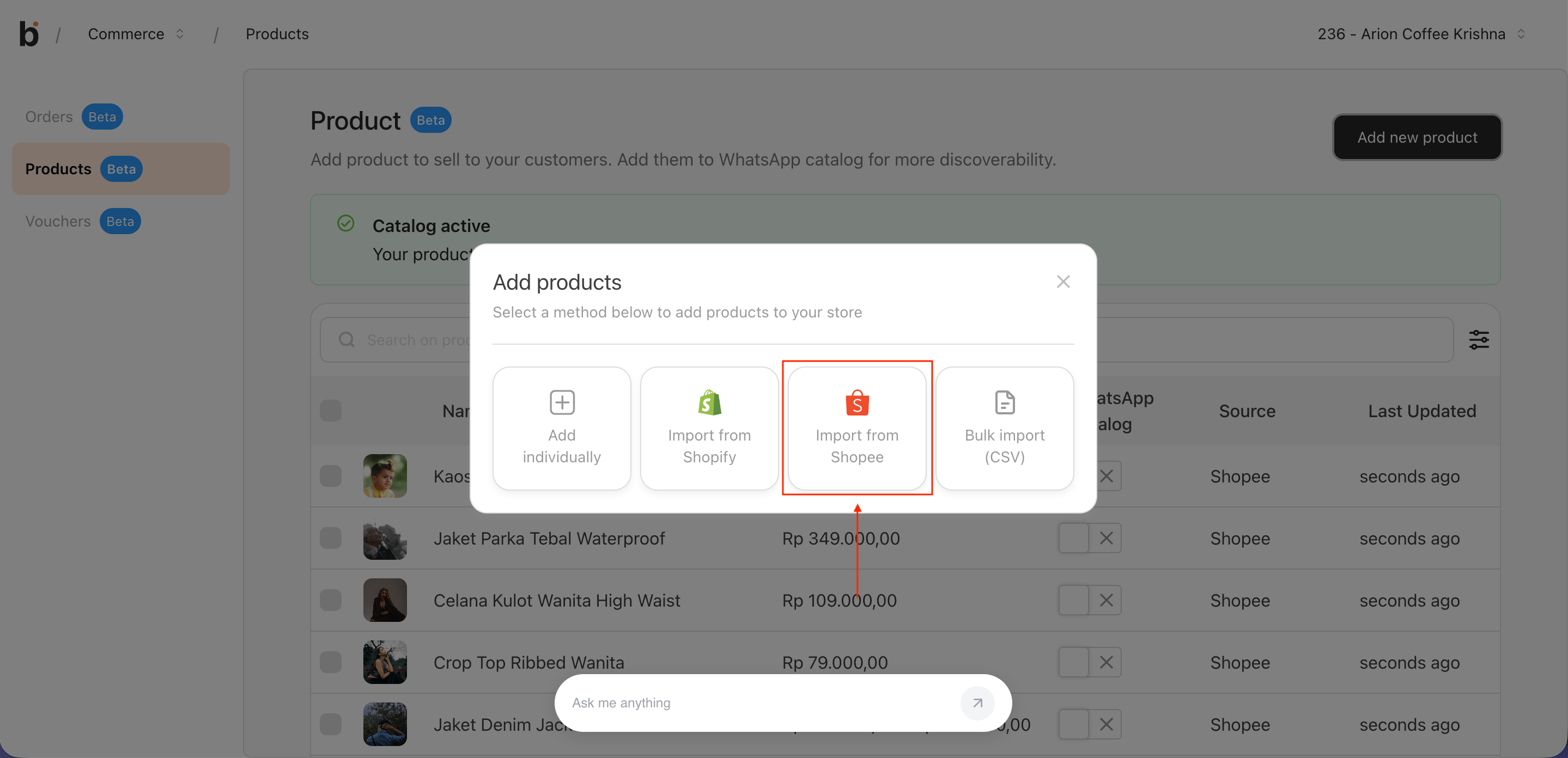
Task: Click the Shopee bag icon
Action: pyautogui.click(x=857, y=402)
